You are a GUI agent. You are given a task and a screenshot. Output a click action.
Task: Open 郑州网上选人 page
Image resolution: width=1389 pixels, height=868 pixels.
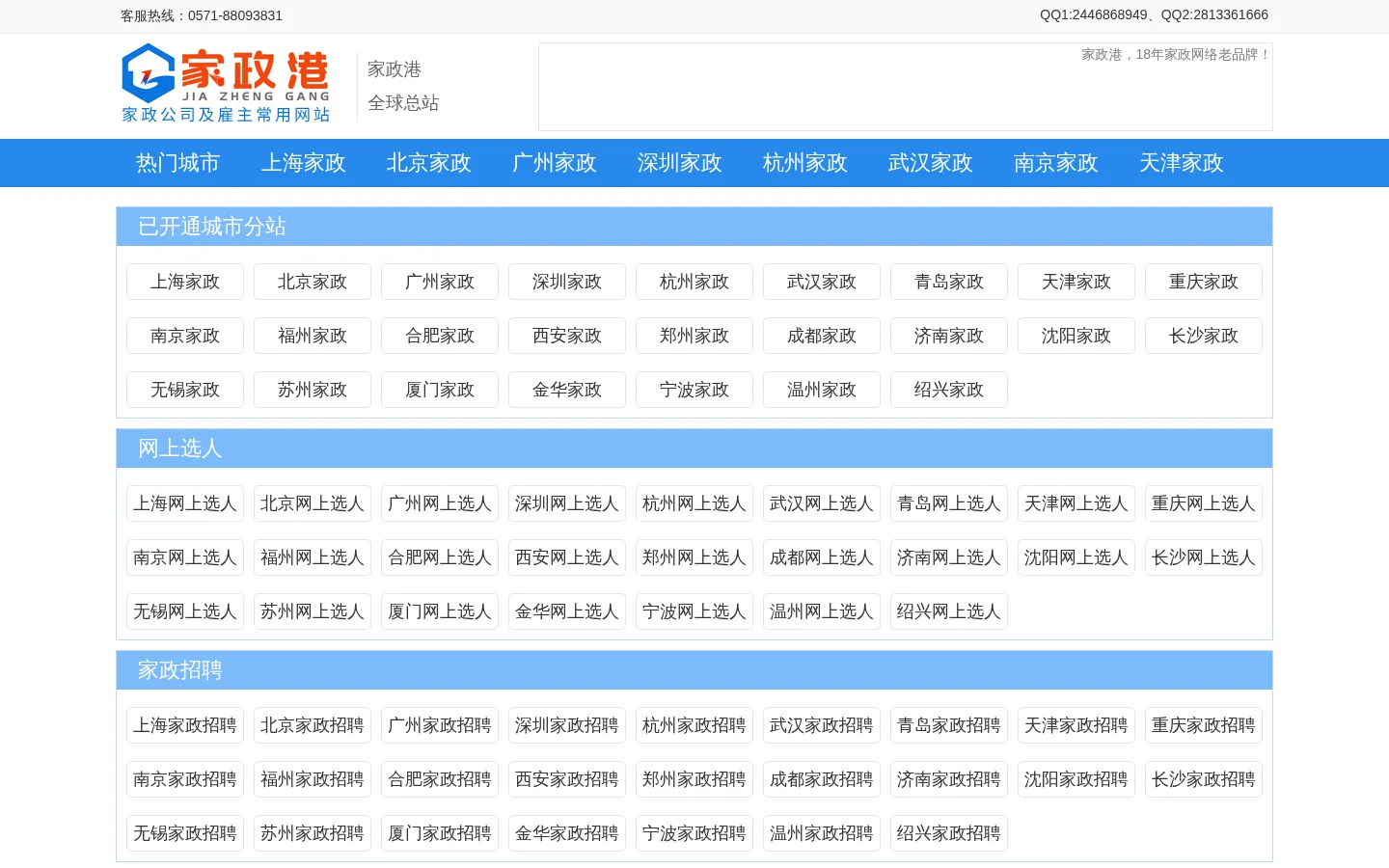click(x=694, y=557)
